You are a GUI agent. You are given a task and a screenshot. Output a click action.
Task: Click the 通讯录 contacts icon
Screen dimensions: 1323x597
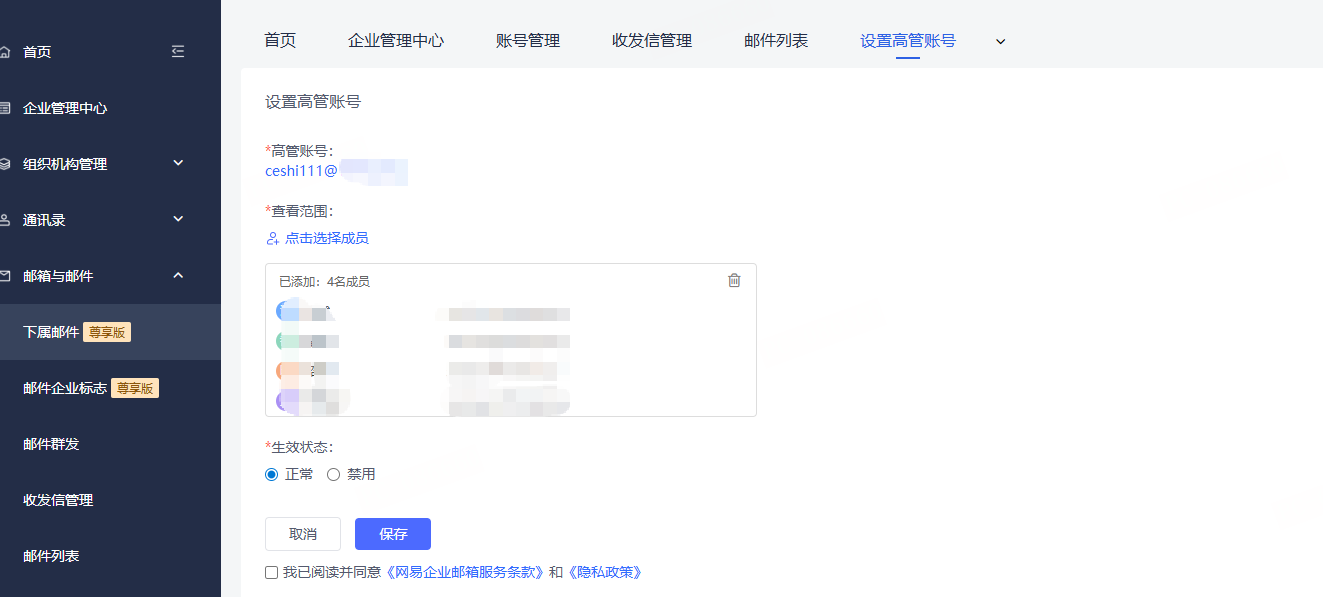click(6, 220)
